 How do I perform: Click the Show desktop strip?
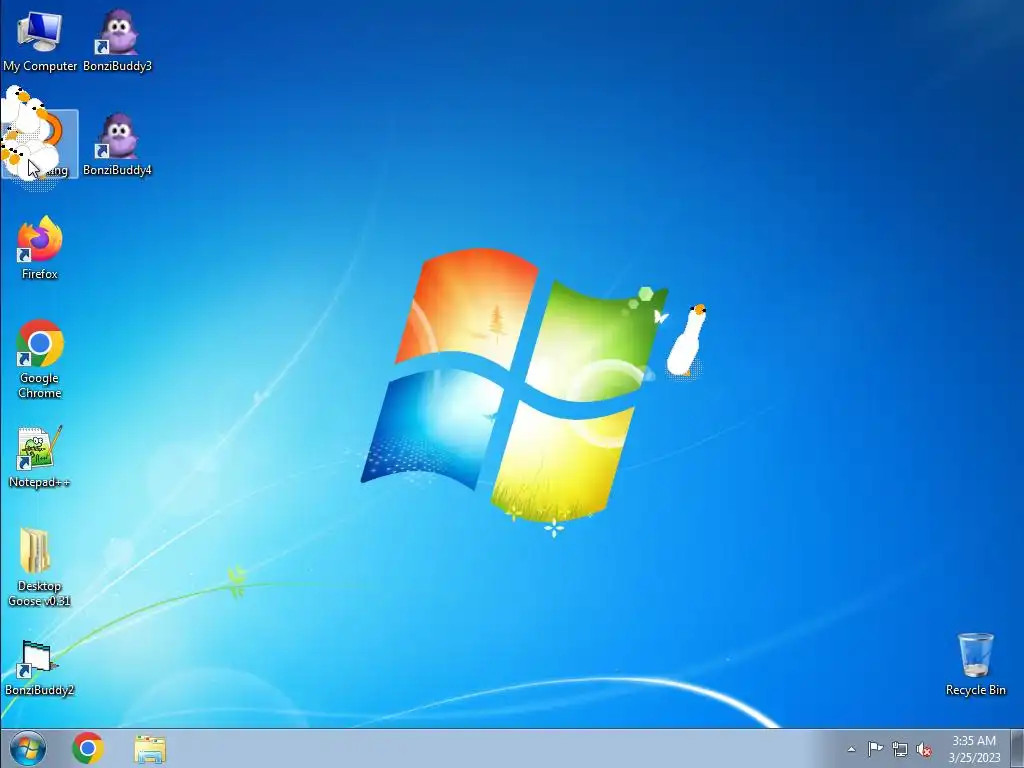click(1017, 748)
